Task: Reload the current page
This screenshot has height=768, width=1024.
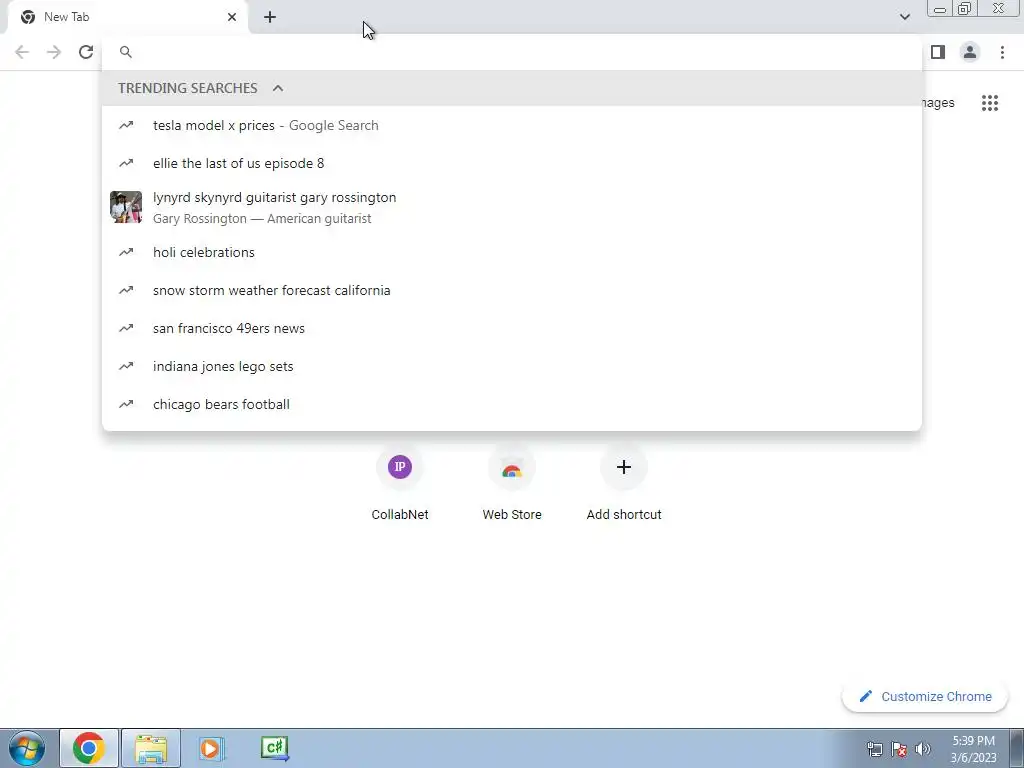Action: [86, 52]
